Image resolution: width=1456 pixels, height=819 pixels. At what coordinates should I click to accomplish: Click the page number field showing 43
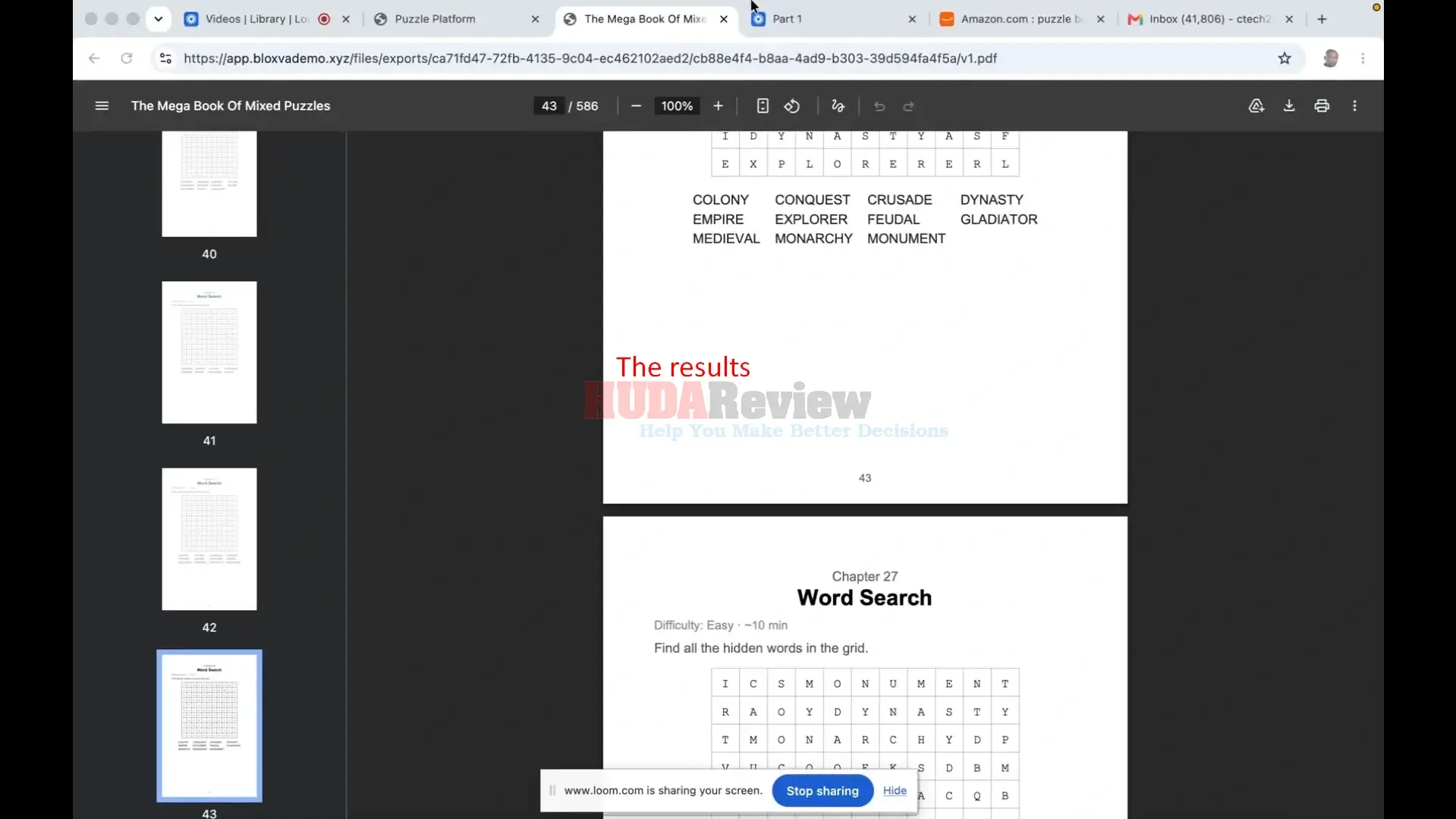click(549, 106)
